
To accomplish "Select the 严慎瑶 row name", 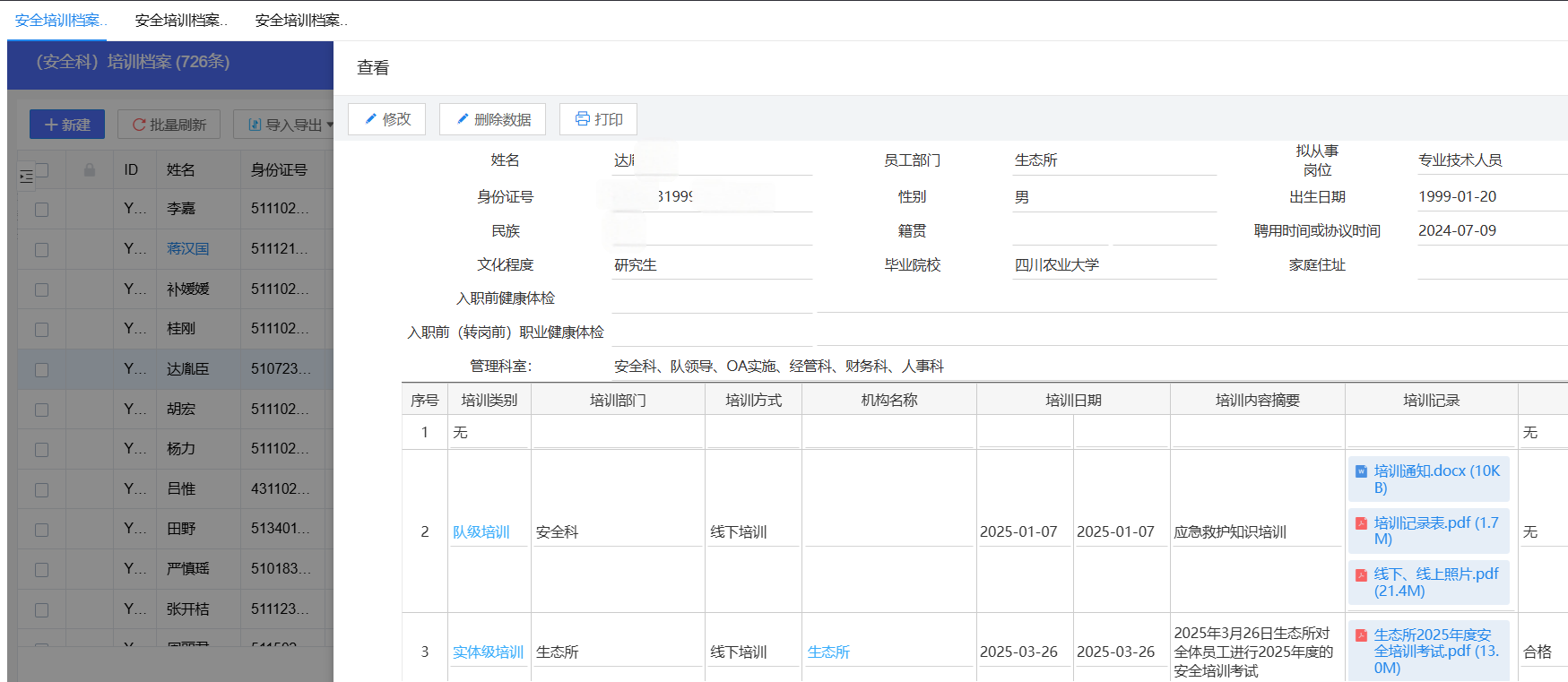I will [187, 569].
